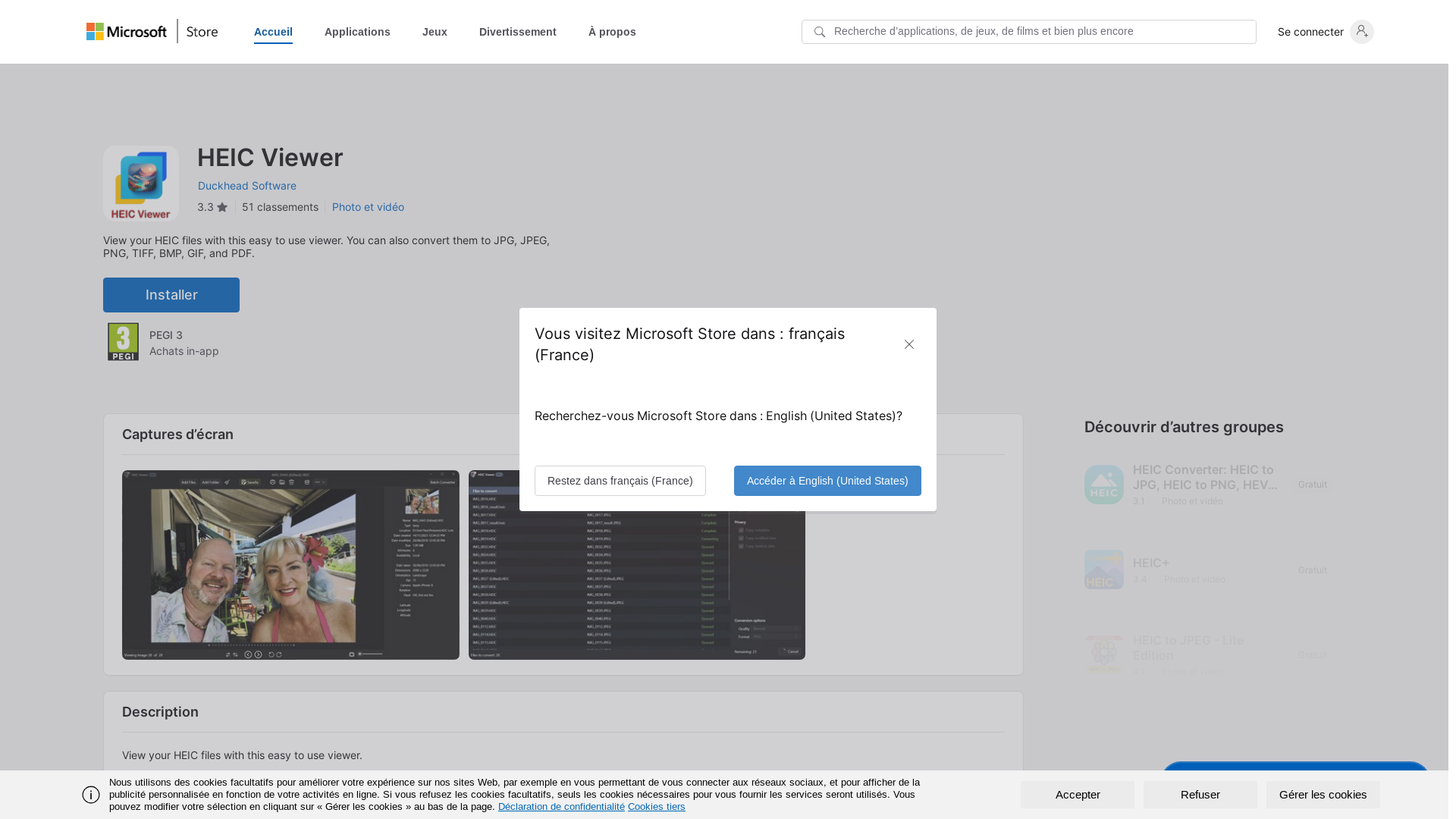
Task: Click the cookie banner info icon
Action: pos(91,795)
